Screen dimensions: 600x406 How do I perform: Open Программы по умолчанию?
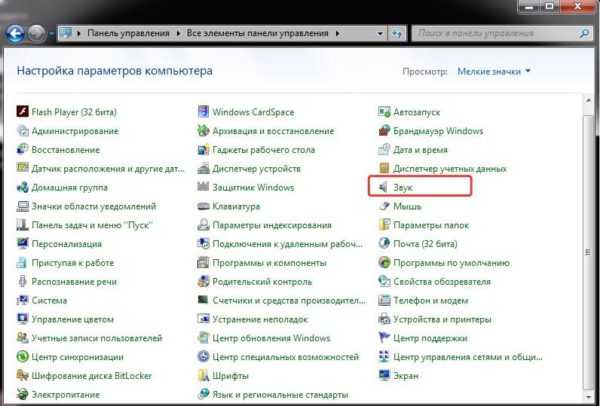coord(444,263)
